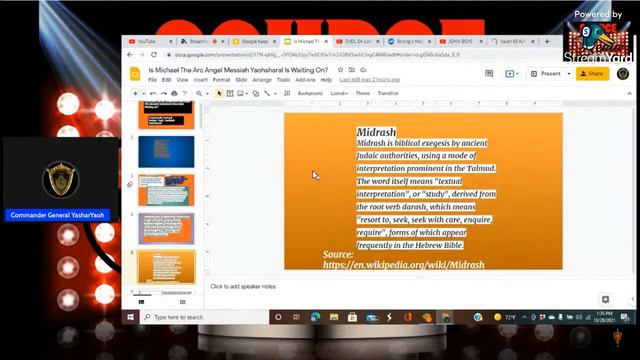Click the Explore button at bottom right

point(605,300)
